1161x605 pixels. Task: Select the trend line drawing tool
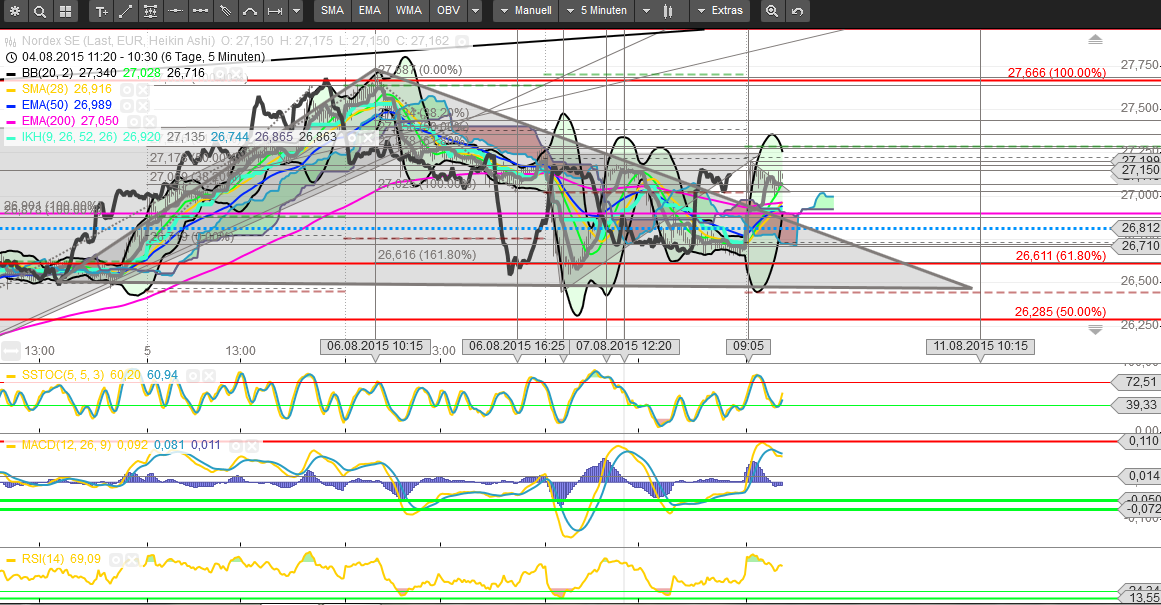pos(126,12)
